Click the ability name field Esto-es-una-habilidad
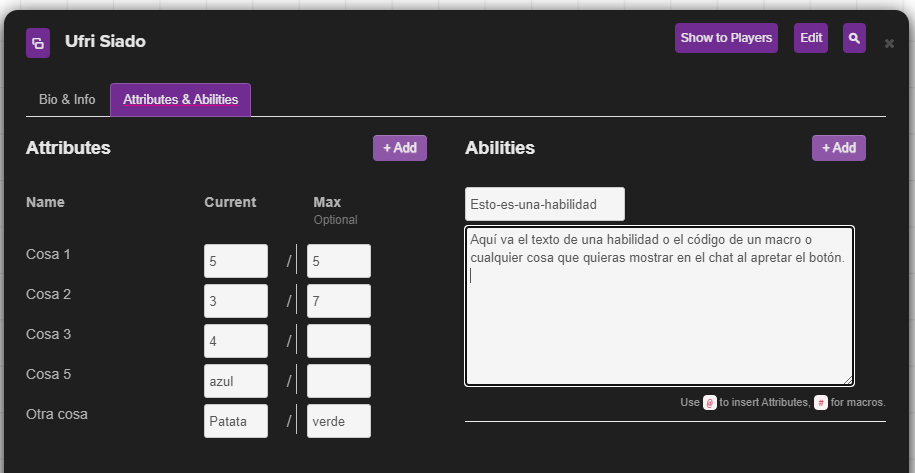Image resolution: width=915 pixels, height=473 pixels. 544,204
